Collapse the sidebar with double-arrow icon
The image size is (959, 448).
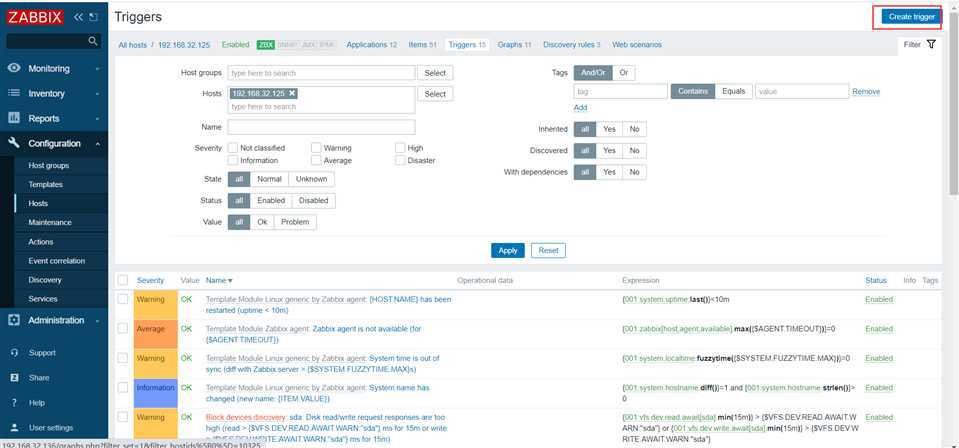[x=78, y=17]
